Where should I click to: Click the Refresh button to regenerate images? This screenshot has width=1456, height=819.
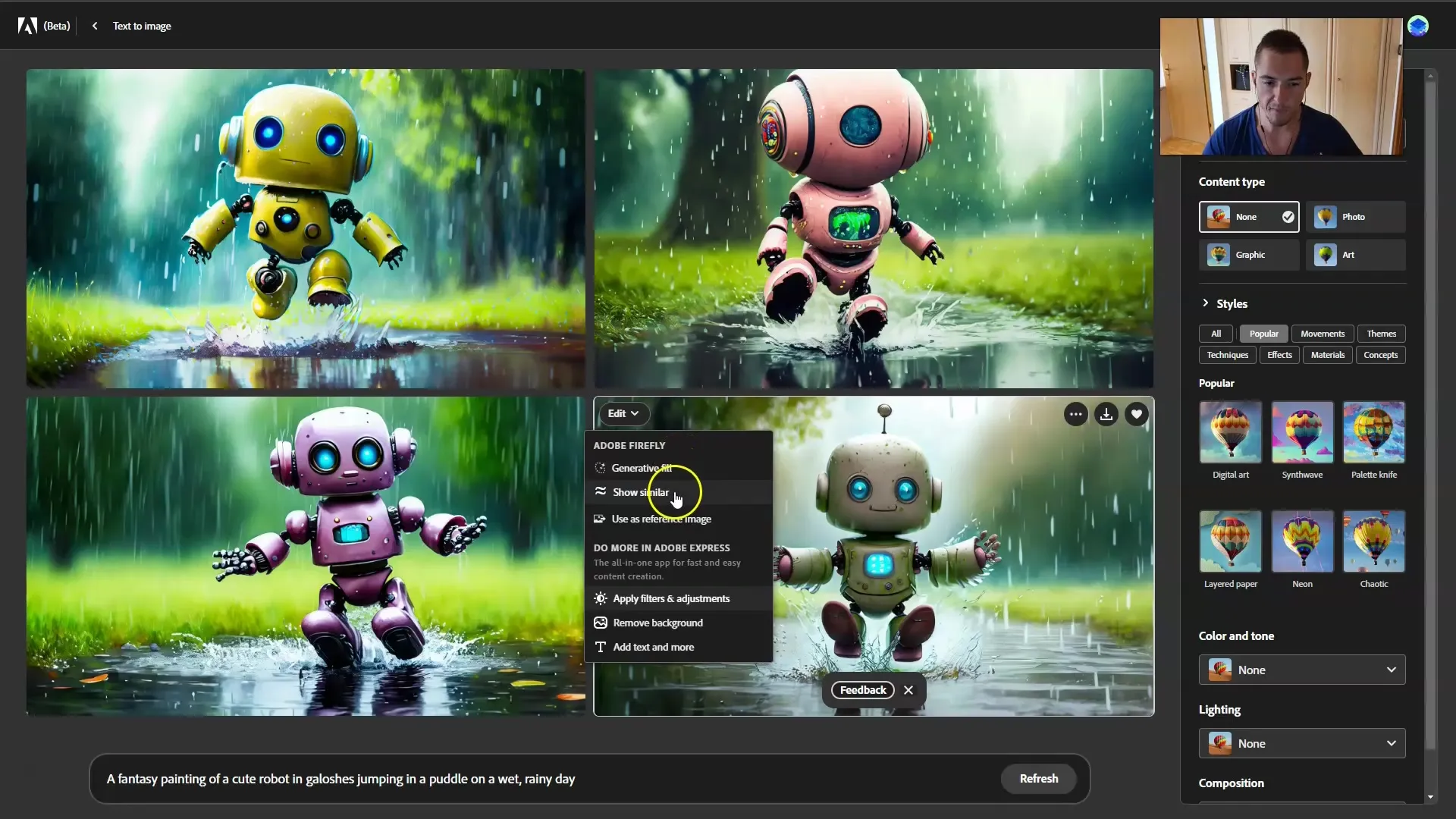coord(1038,778)
